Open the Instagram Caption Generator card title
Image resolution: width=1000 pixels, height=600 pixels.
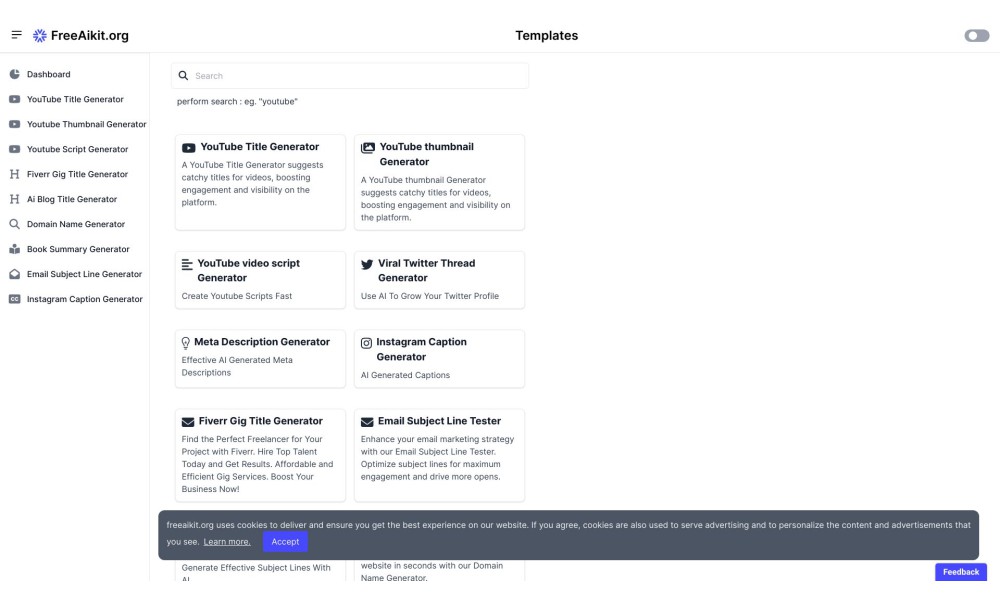[421, 349]
